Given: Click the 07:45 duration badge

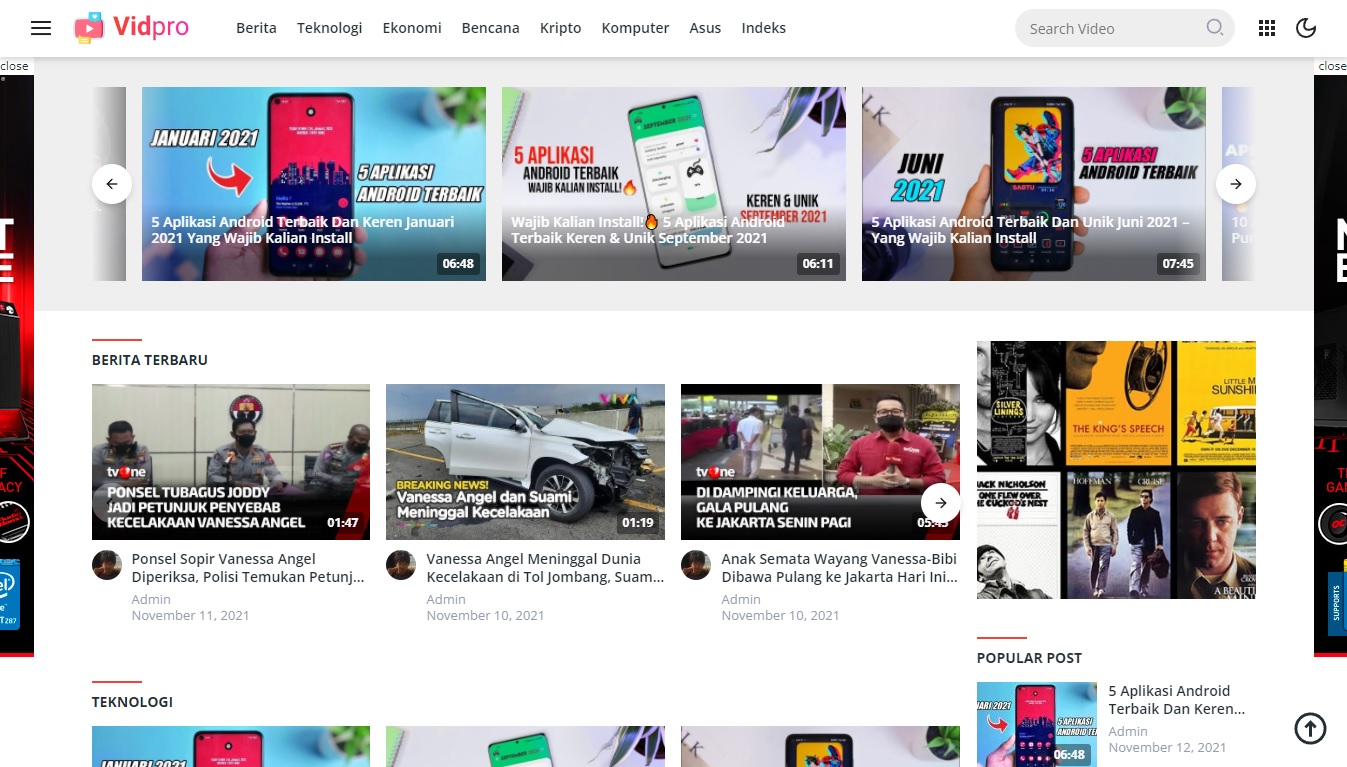Looking at the screenshot, I should [1178, 264].
